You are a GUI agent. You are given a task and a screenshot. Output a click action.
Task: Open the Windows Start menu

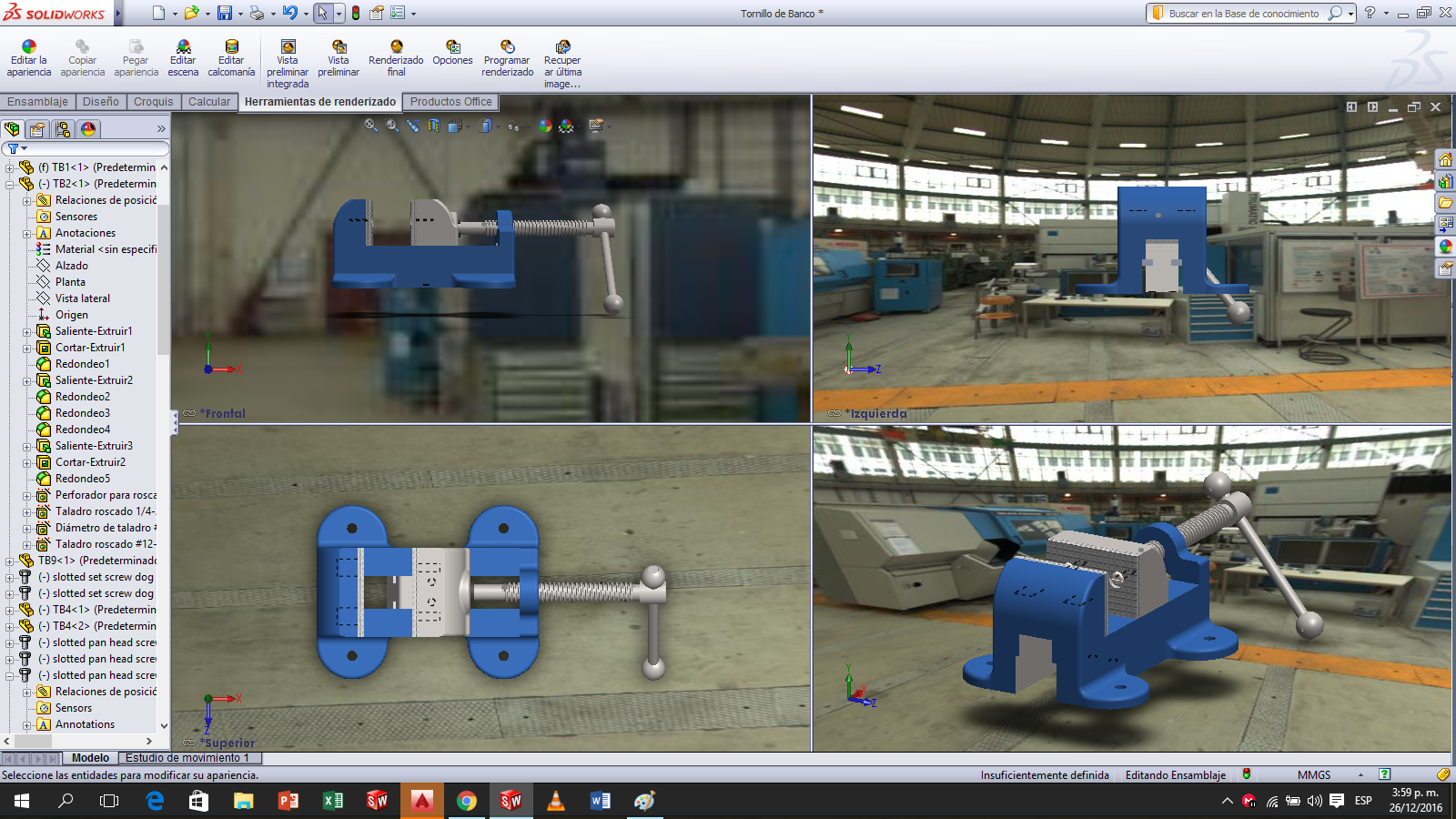(22, 801)
